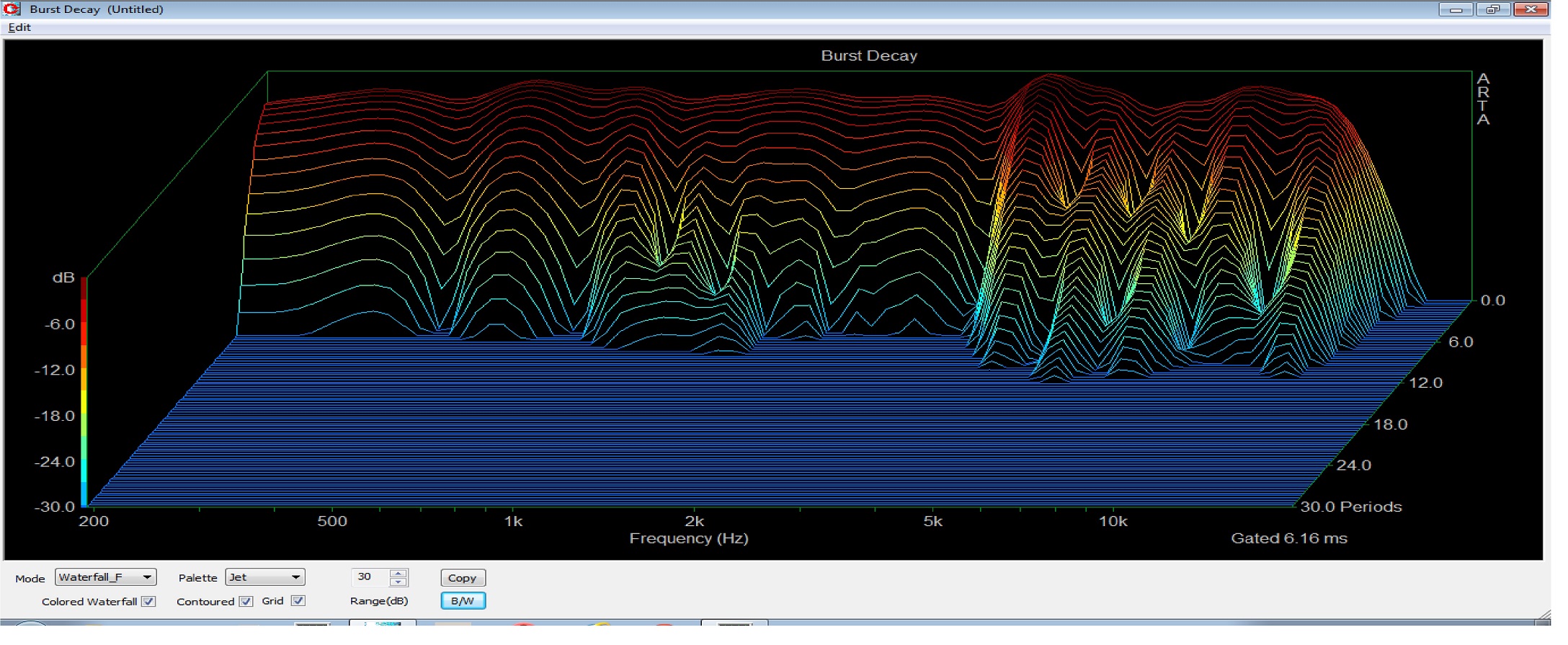Open the Mode dropdown showing Waterfall_F
Image resolution: width=1568 pixels, height=645 pixels.
pyautogui.click(x=105, y=577)
